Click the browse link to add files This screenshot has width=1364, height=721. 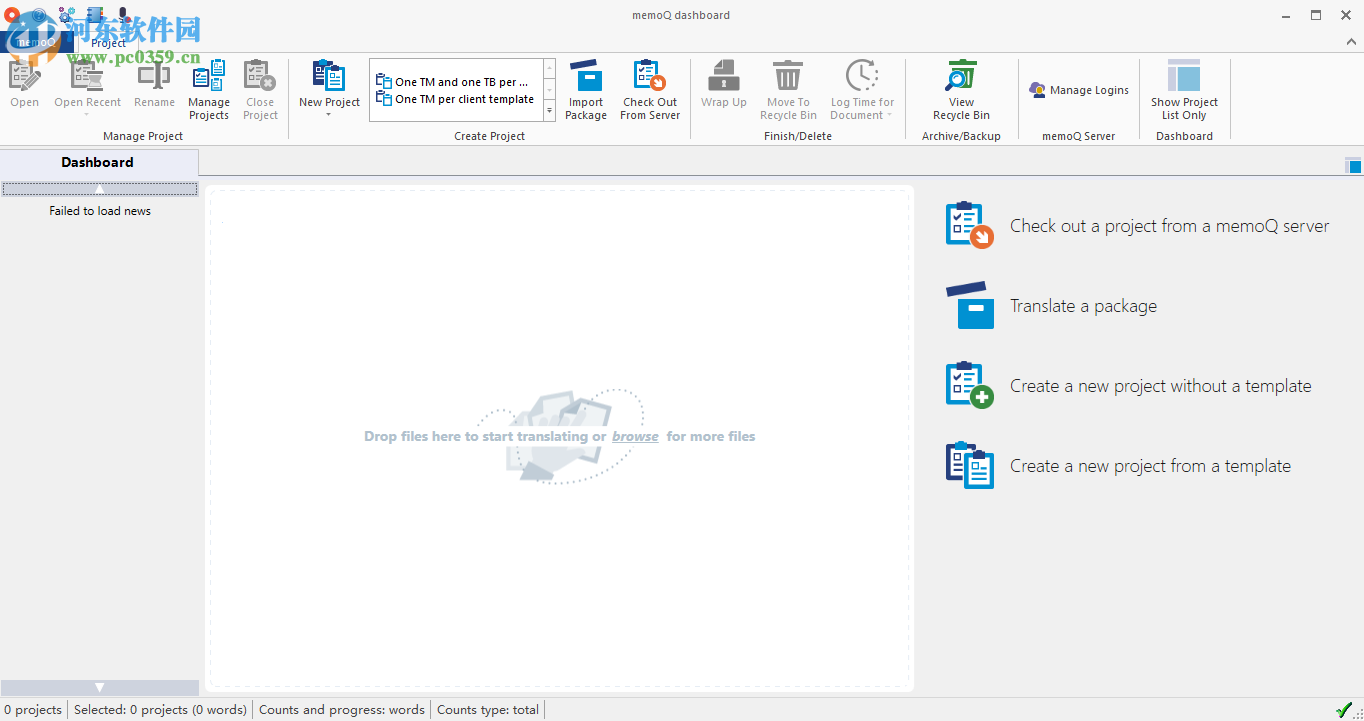tap(635, 436)
